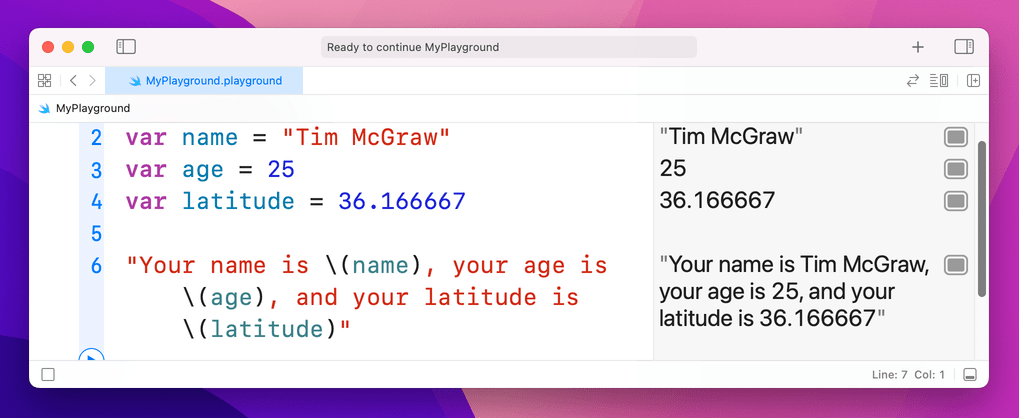Click line number 2 in gutter
The width and height of the screenshot is (1019, 418).
96,138
